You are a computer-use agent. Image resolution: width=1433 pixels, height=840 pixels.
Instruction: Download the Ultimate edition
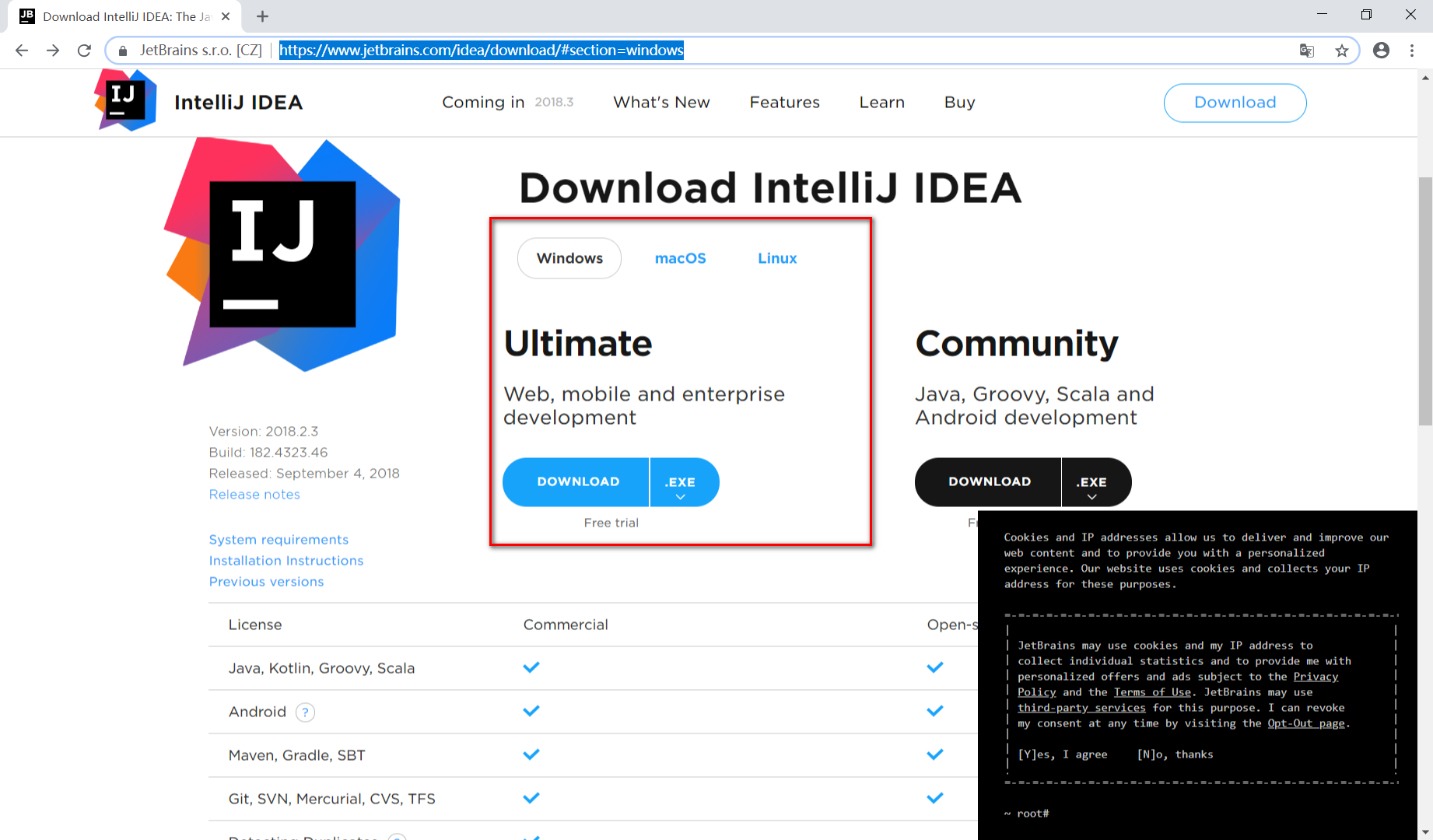(576, 482)
